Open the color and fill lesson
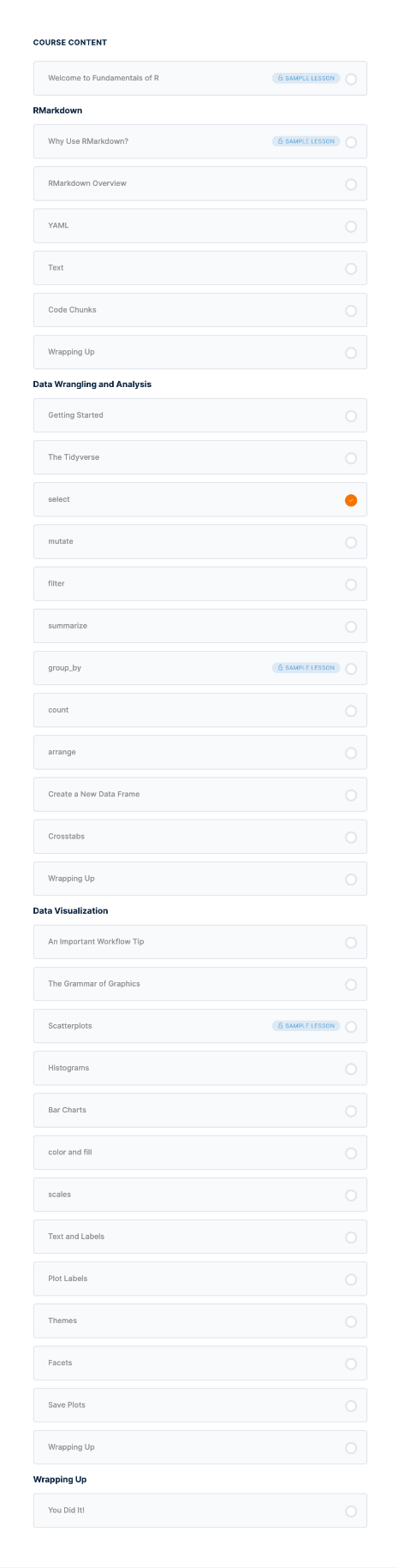Screen dimensions: 398x1568 pos(200,1153)
